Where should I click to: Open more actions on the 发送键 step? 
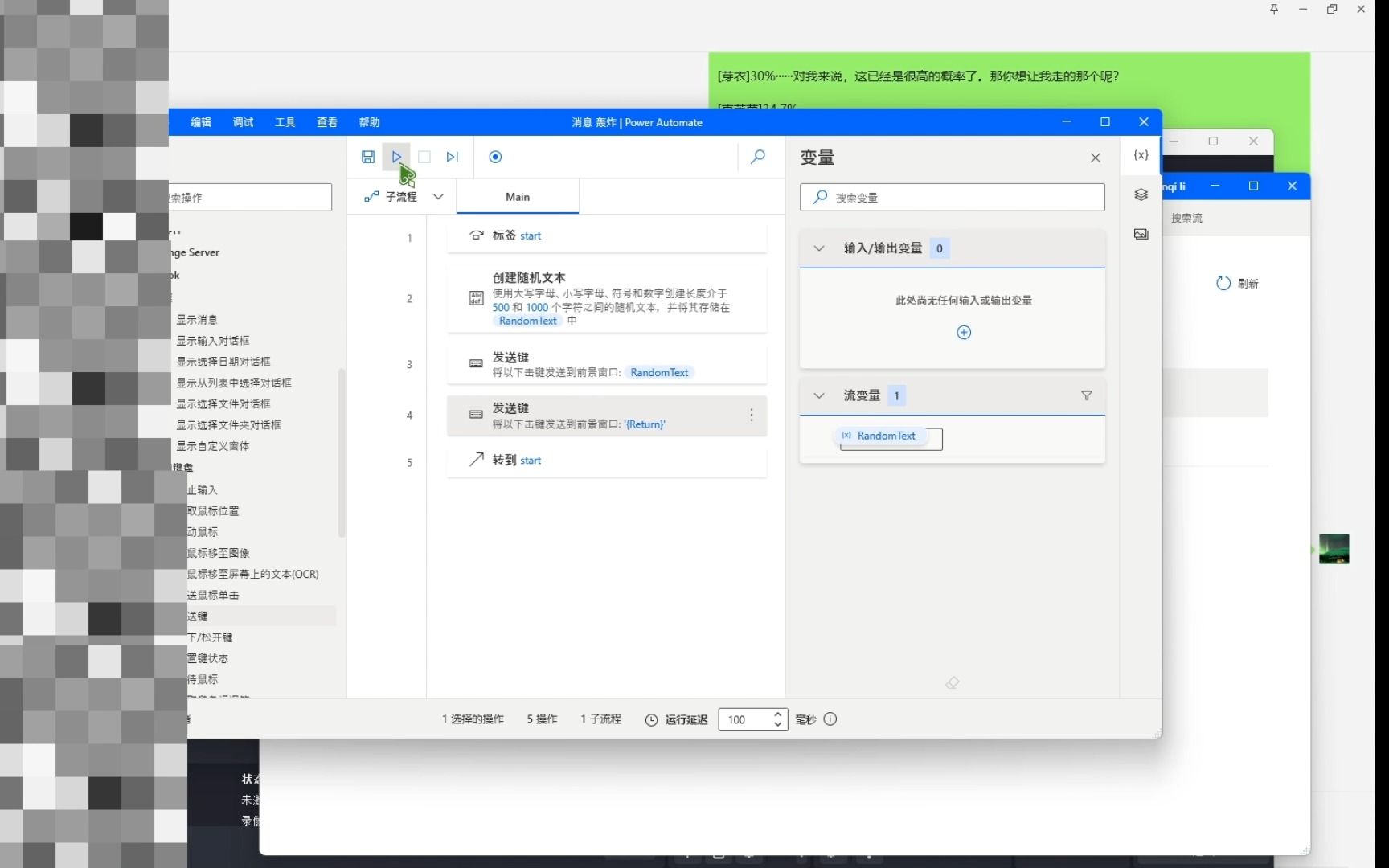click(x=752, y=416)
